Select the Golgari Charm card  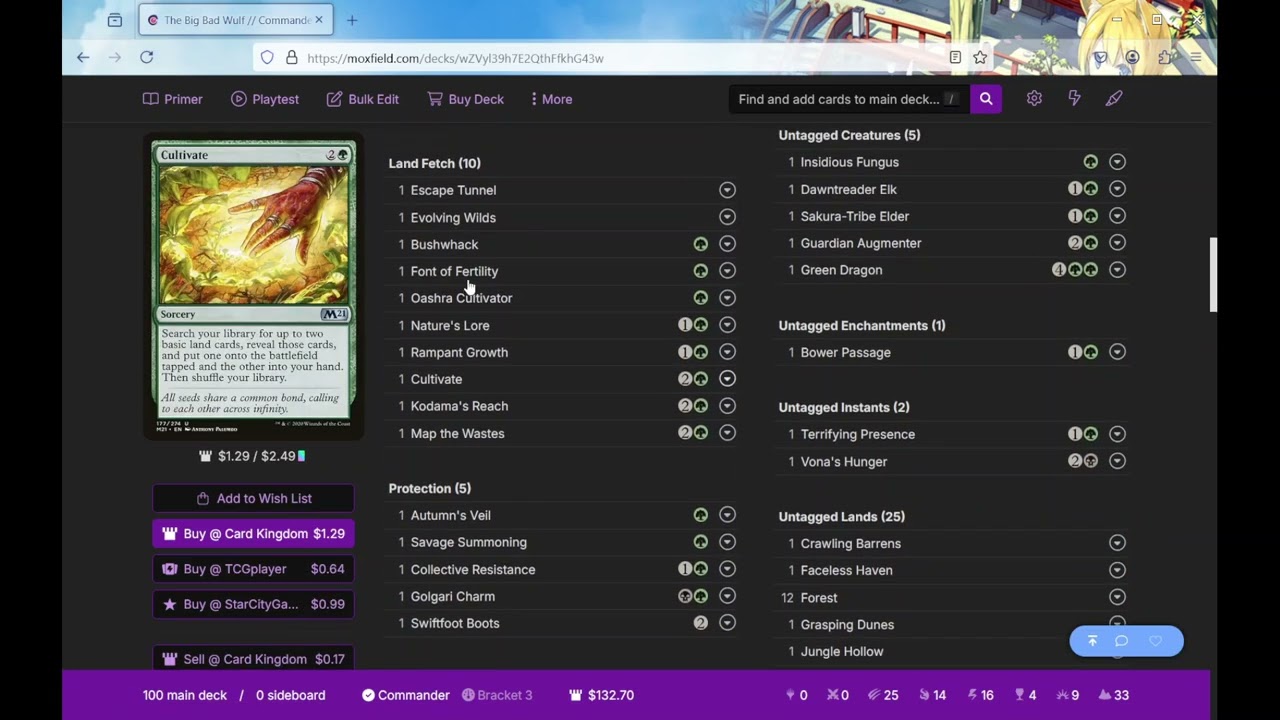pyautogui.click(x=452, y=596)
